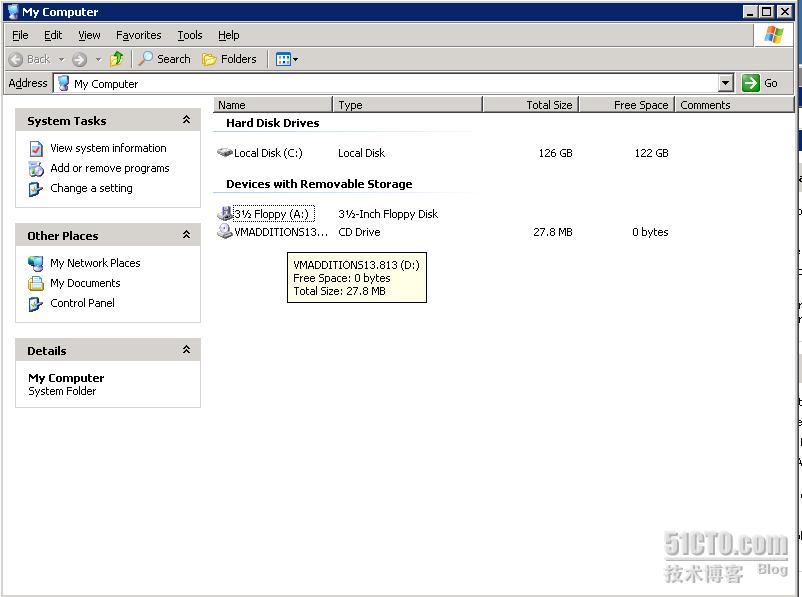Expand the Address bar dropdown list
This screenshot has height=597, width=802.
point(725,83)
